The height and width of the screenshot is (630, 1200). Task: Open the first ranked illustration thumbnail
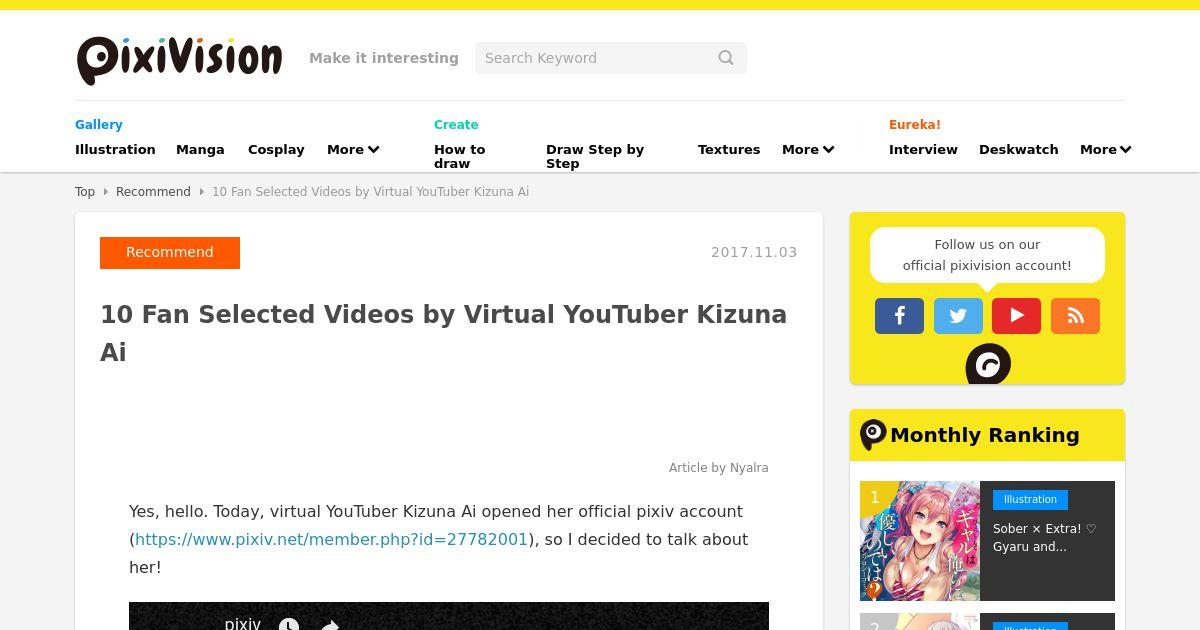920,541
